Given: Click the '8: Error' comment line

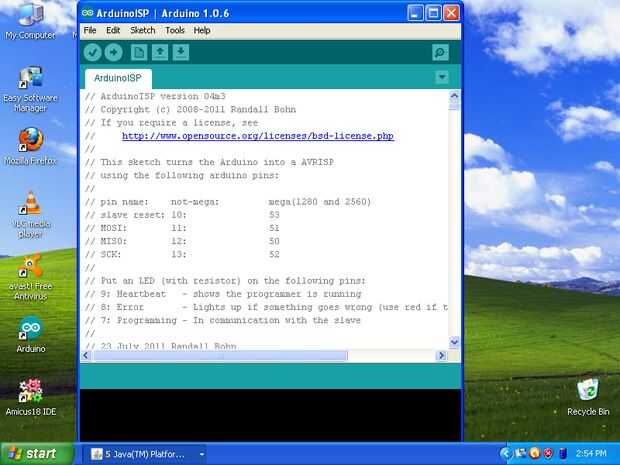Looking at the screenshot, I should [266, 307].
